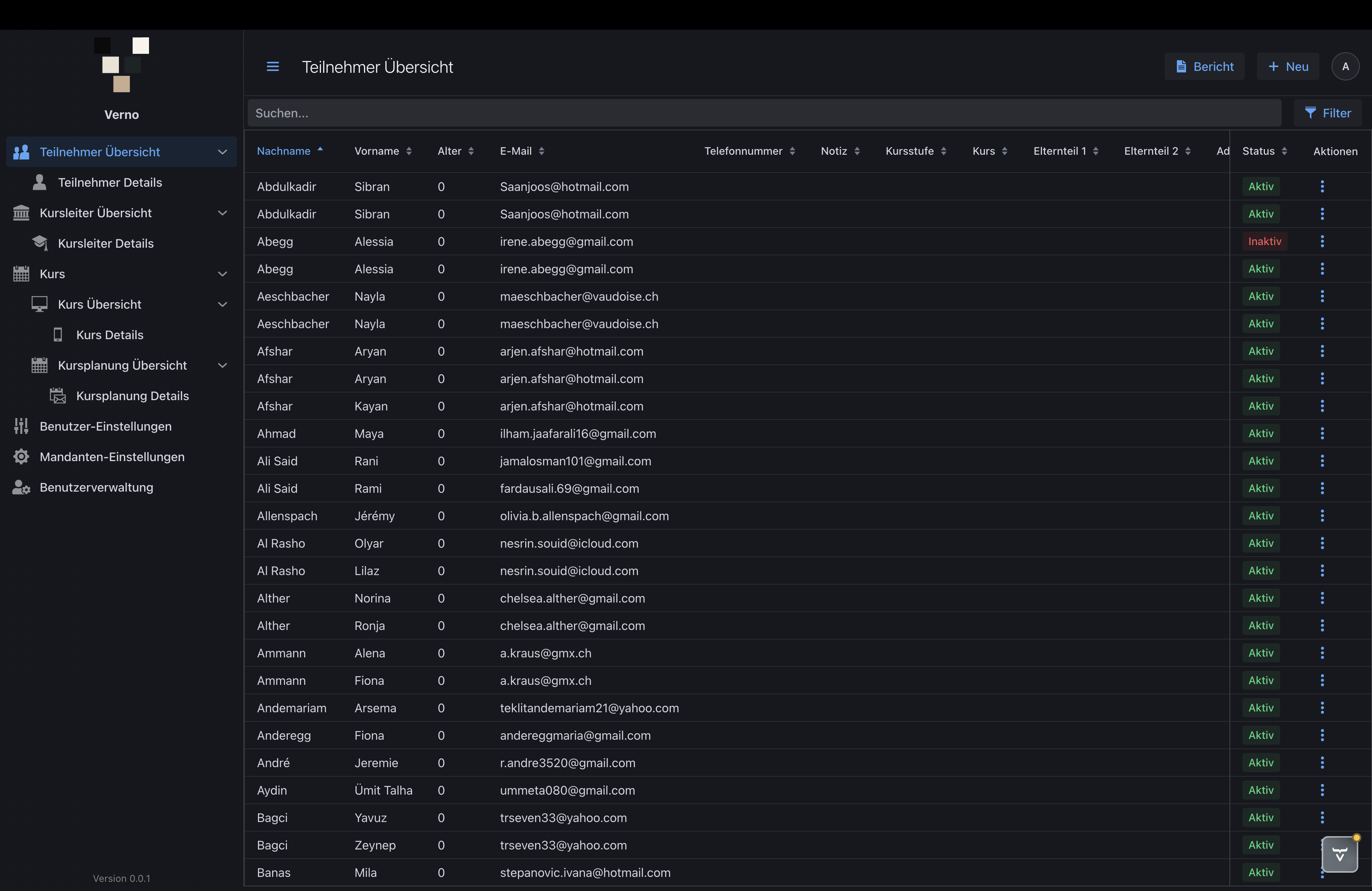
Task: Create a new participant with Neu
Action: [x=1288, y=67]
